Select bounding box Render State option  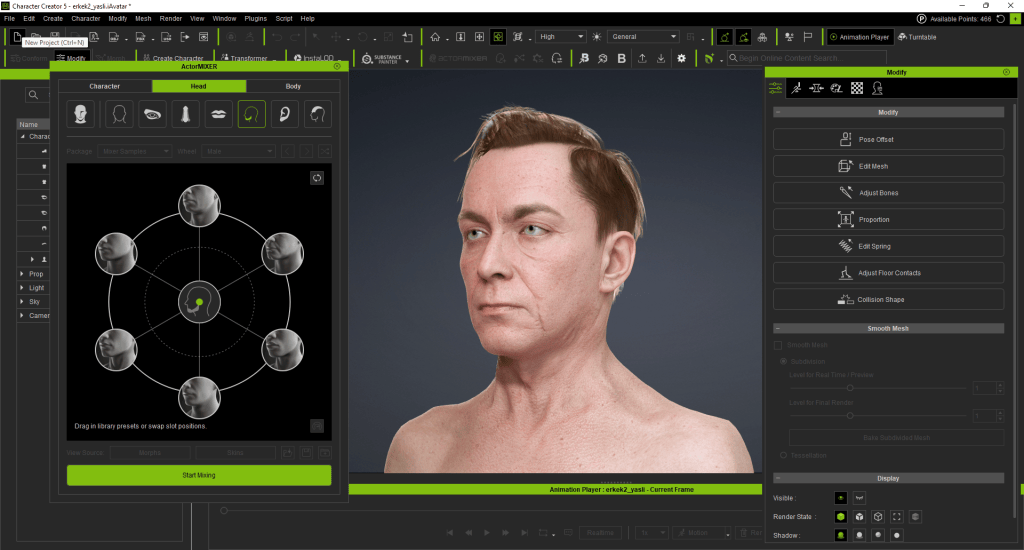[897, 517]
